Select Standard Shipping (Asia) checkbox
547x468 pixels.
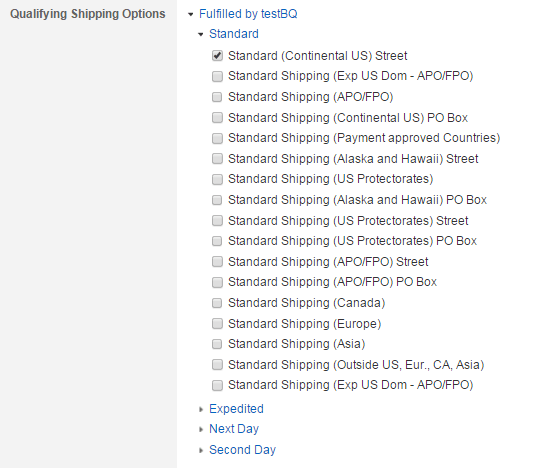coord(217,344)
